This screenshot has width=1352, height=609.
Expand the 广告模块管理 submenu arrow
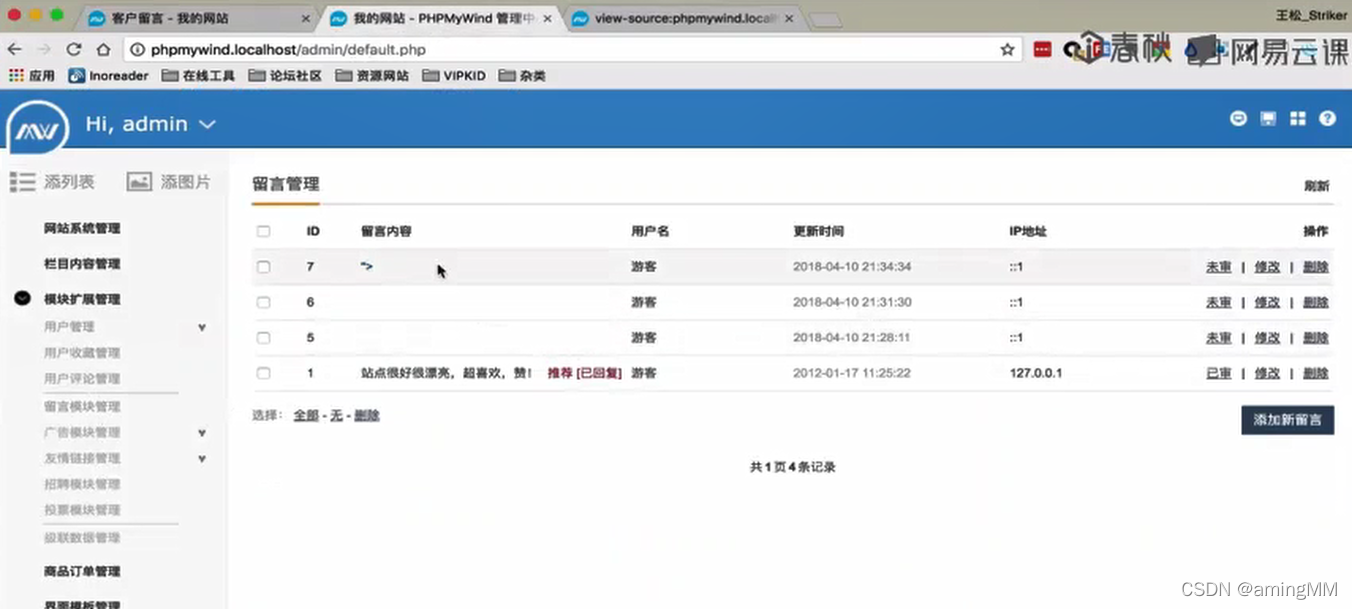pyautogui.click(x=202, y=432)
